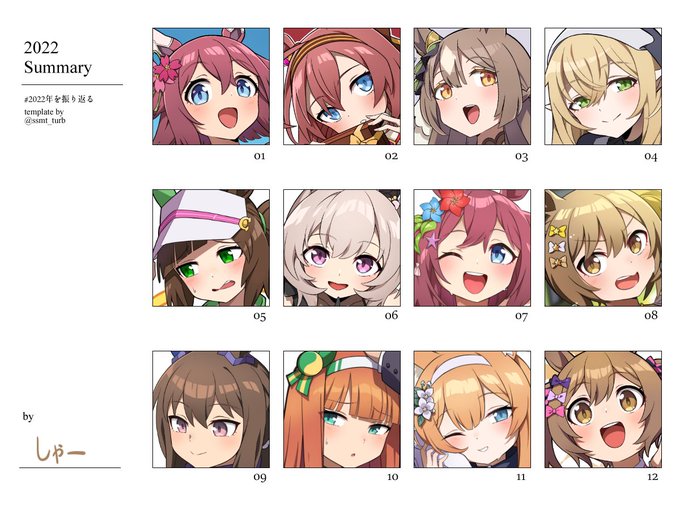Screen dimensions: 680x510
Task: Click the number label 12
Action: coord(652,477)
